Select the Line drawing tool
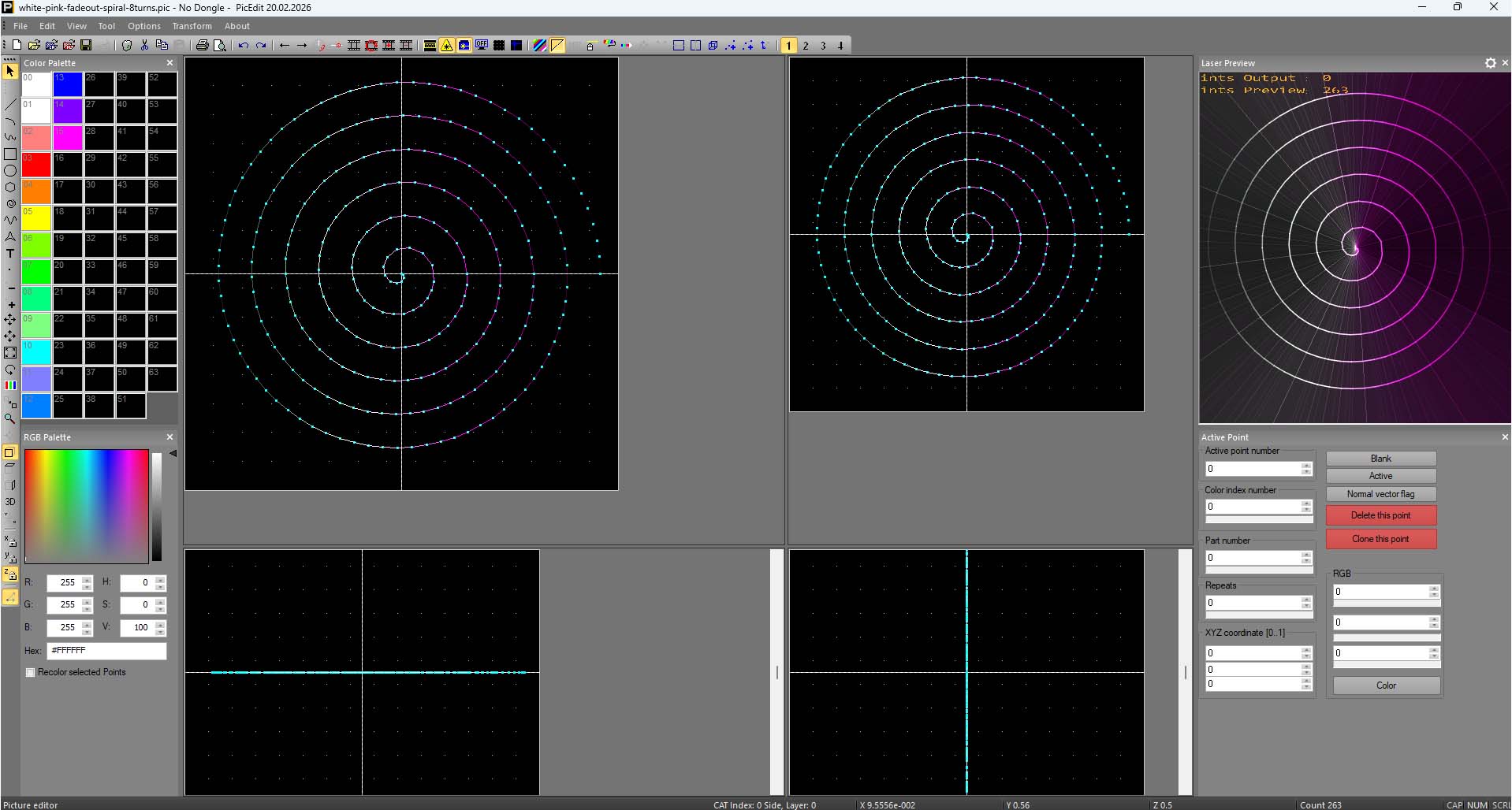 pos(10,105)
